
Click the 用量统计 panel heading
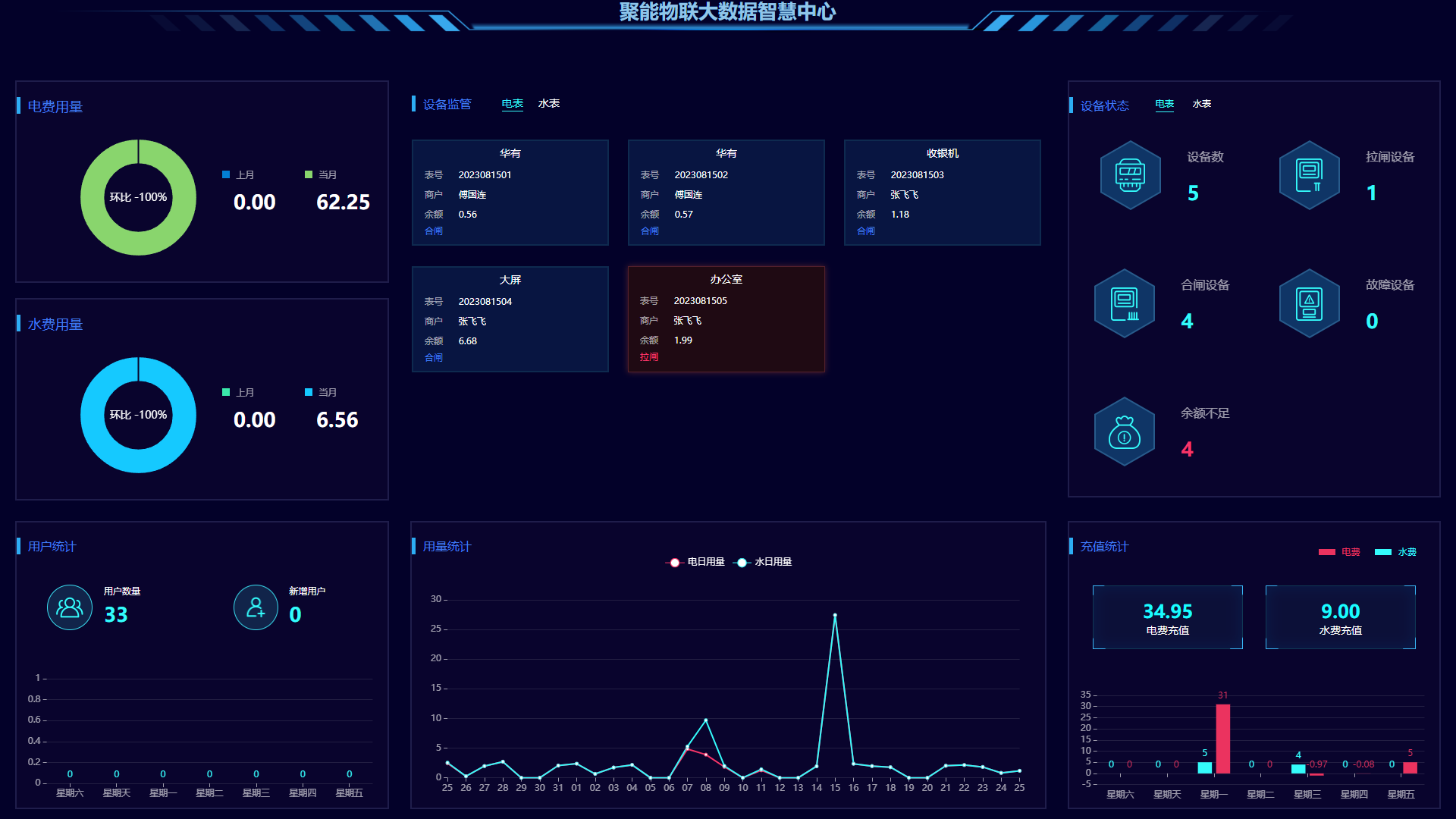click(447, 547)
